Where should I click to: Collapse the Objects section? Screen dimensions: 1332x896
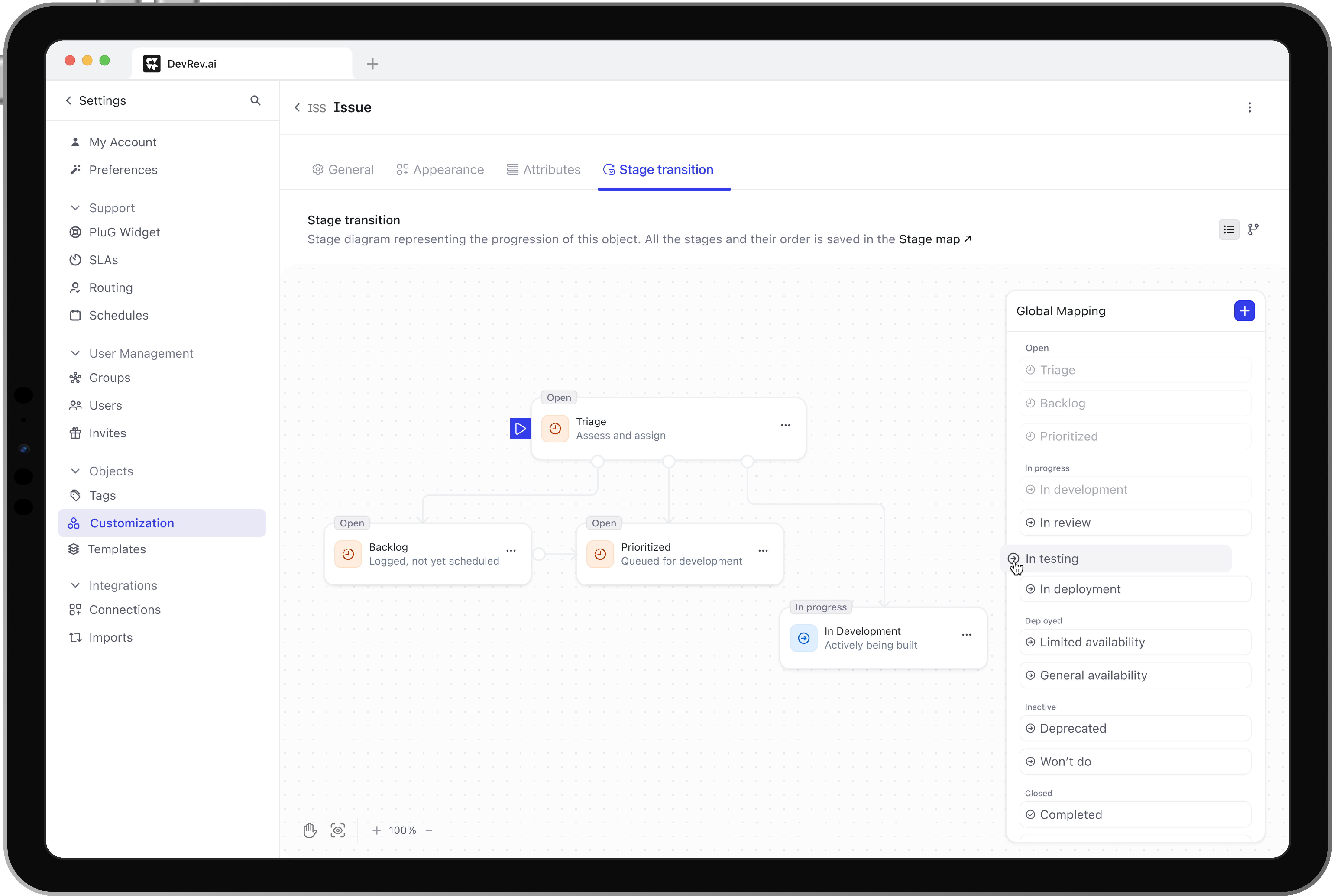75,471
